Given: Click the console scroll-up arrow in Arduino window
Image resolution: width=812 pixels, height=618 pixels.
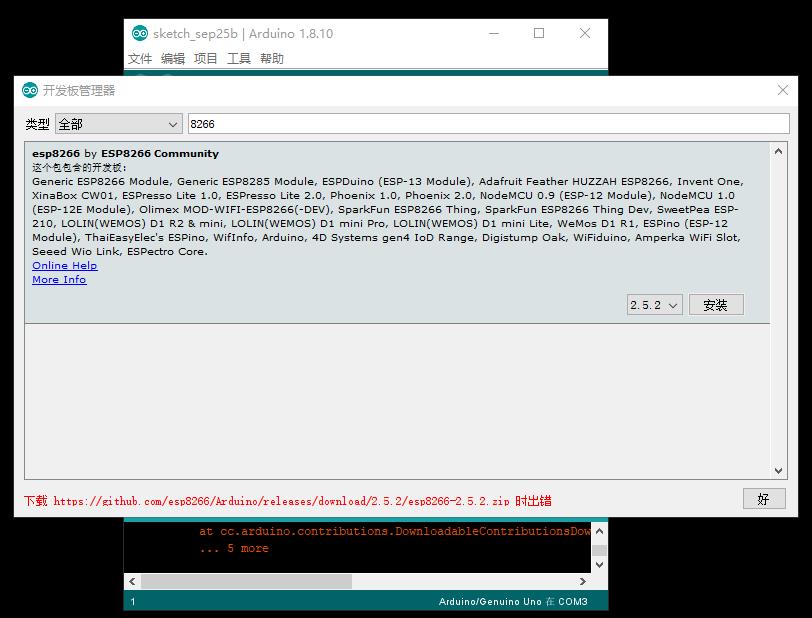Looking at the screenshot, I should click(x=599, y=531).
